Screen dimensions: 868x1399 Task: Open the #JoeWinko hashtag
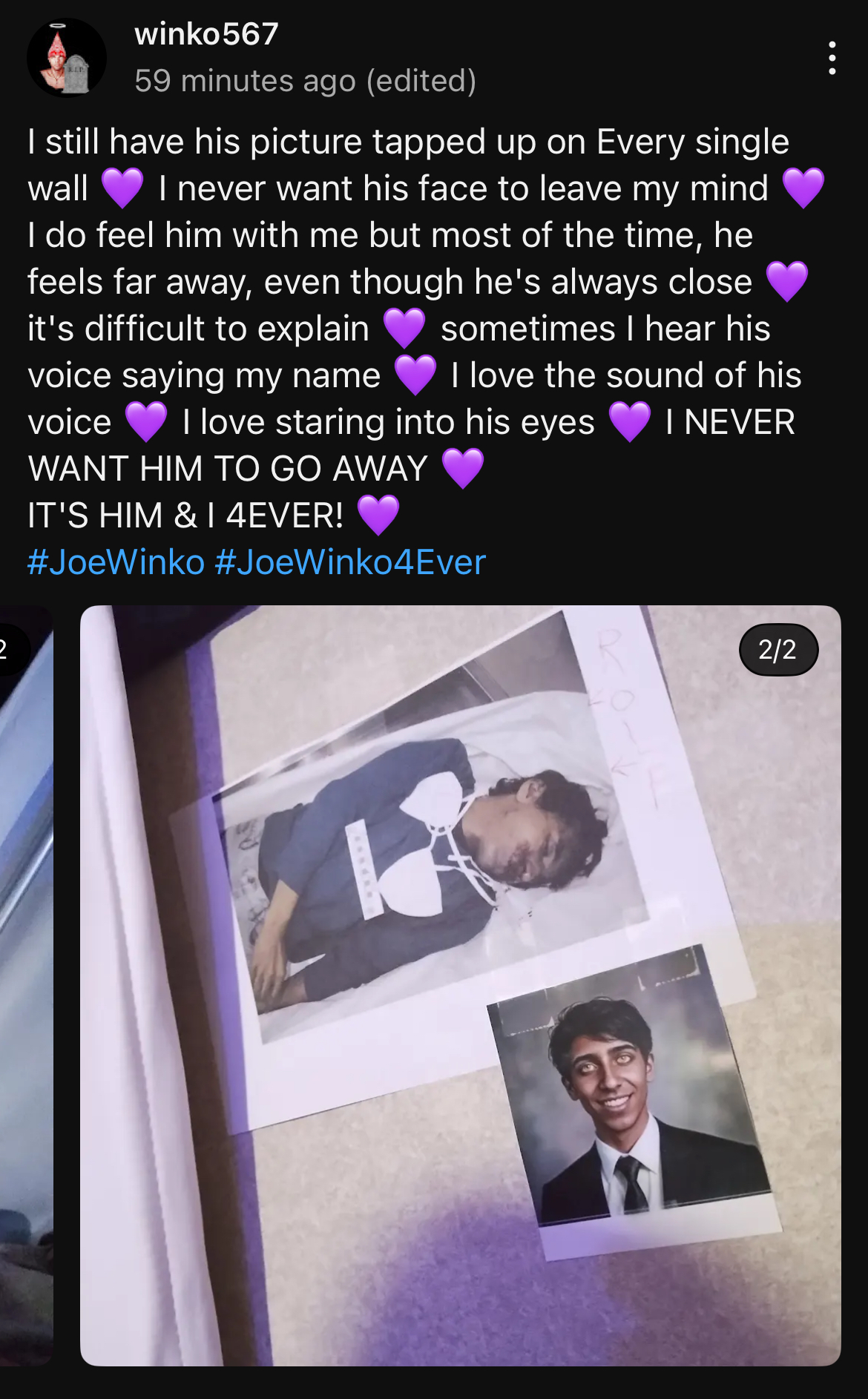click(x=116, y=562)
